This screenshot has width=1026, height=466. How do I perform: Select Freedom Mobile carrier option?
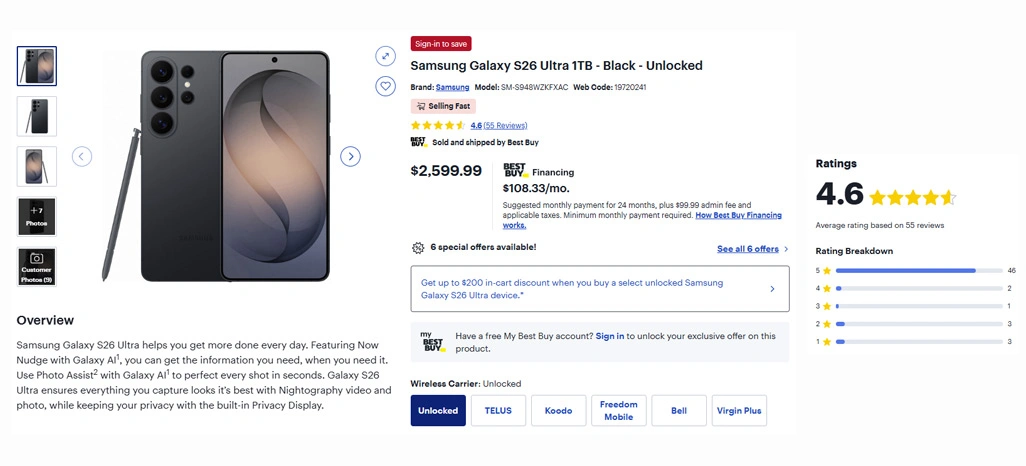618,411
